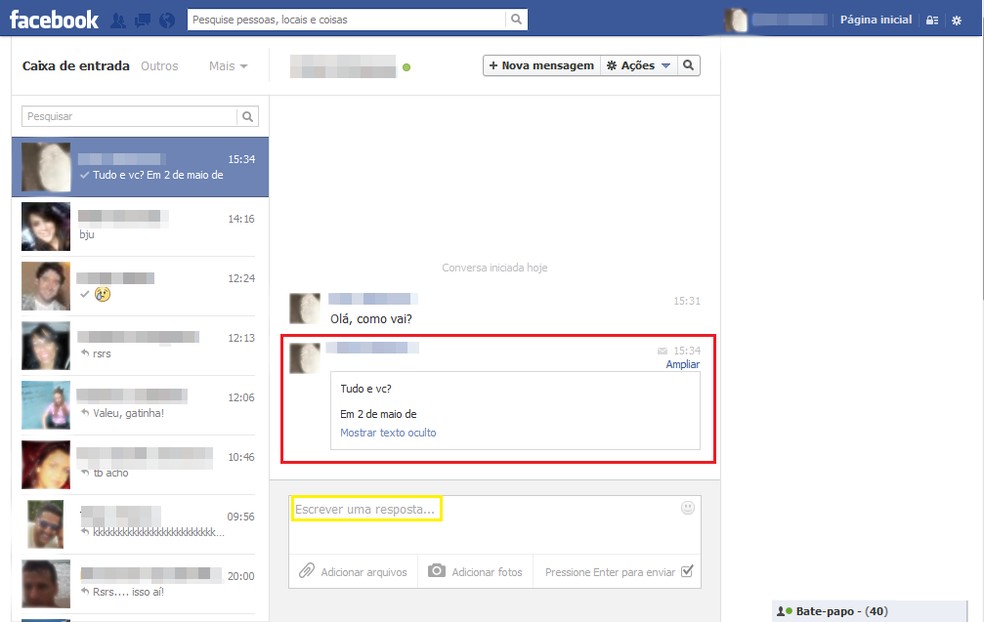Click the Pesquisar field in the sidebar
The image size is (984, 622).
pyautogui.click(x=130, y=116)
